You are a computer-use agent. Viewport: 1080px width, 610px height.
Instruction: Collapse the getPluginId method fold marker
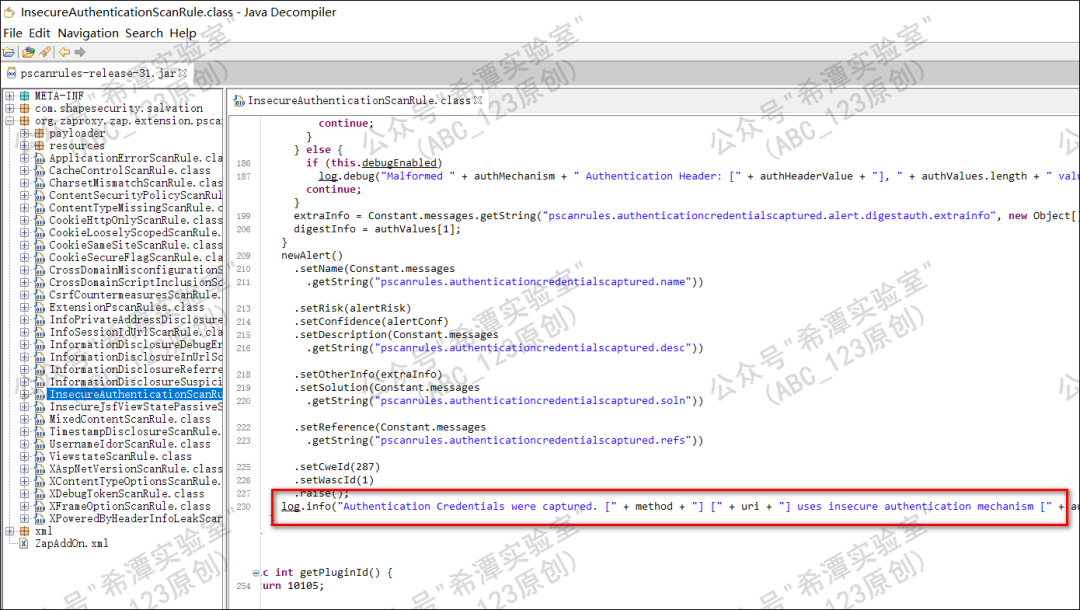[x=256, y=573]
